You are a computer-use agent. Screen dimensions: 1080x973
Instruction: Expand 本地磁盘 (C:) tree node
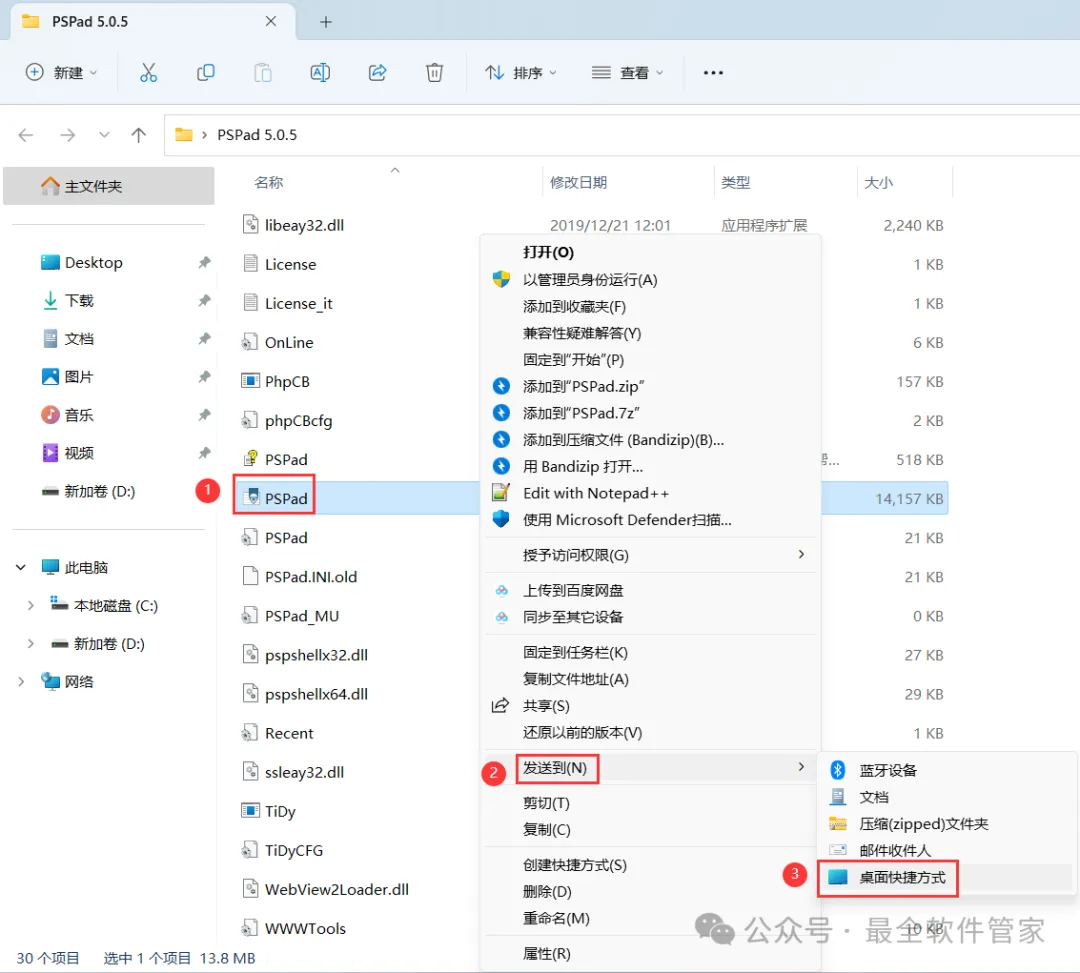(30, 605)
